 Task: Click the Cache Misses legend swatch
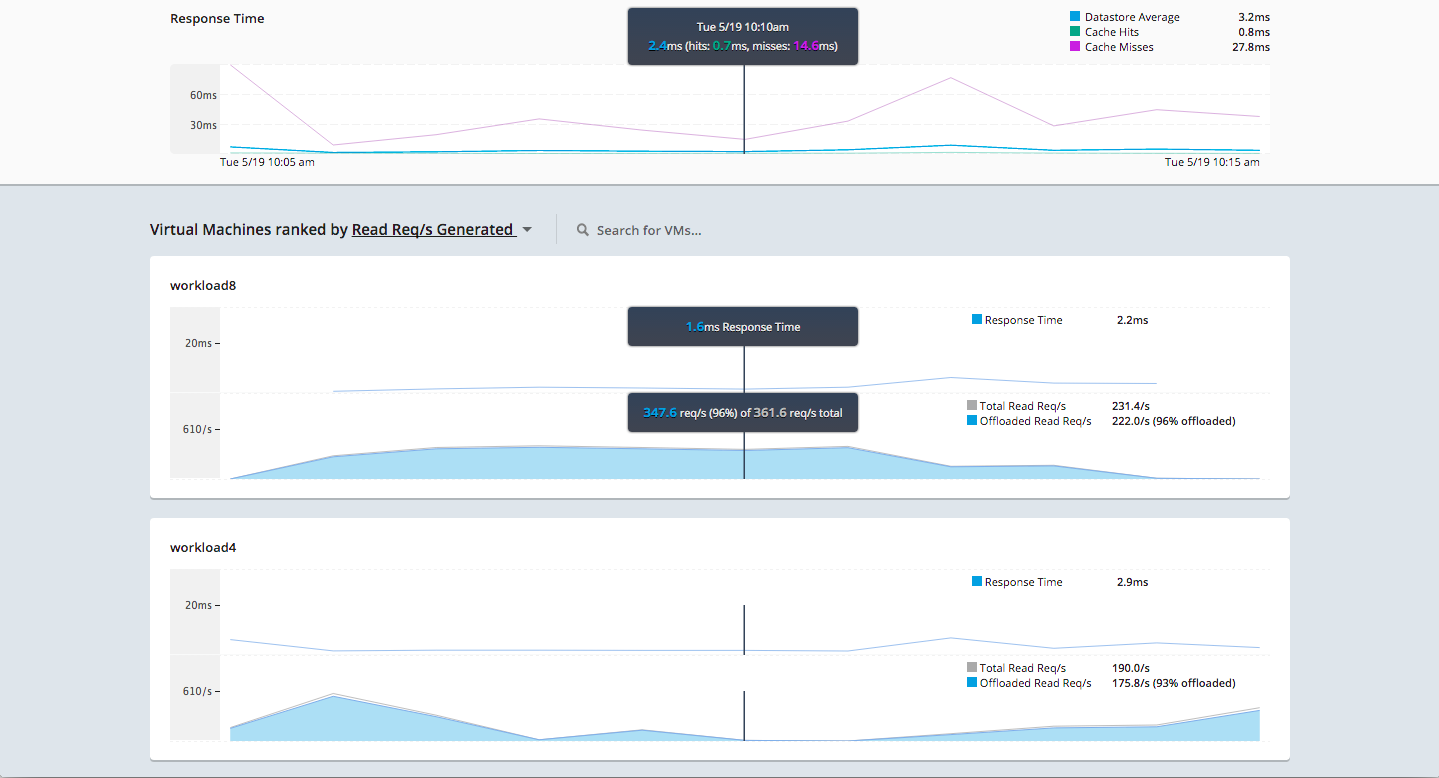pos(1075,47)
